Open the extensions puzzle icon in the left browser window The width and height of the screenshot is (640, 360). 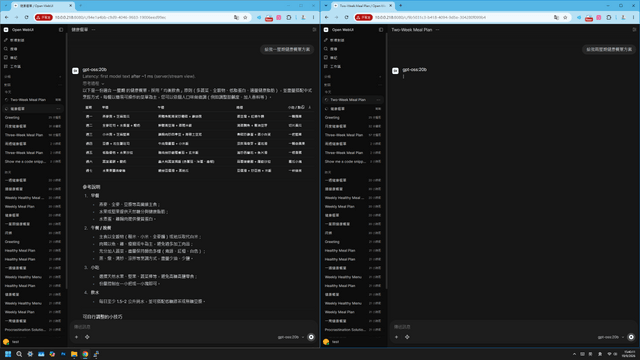289,18
